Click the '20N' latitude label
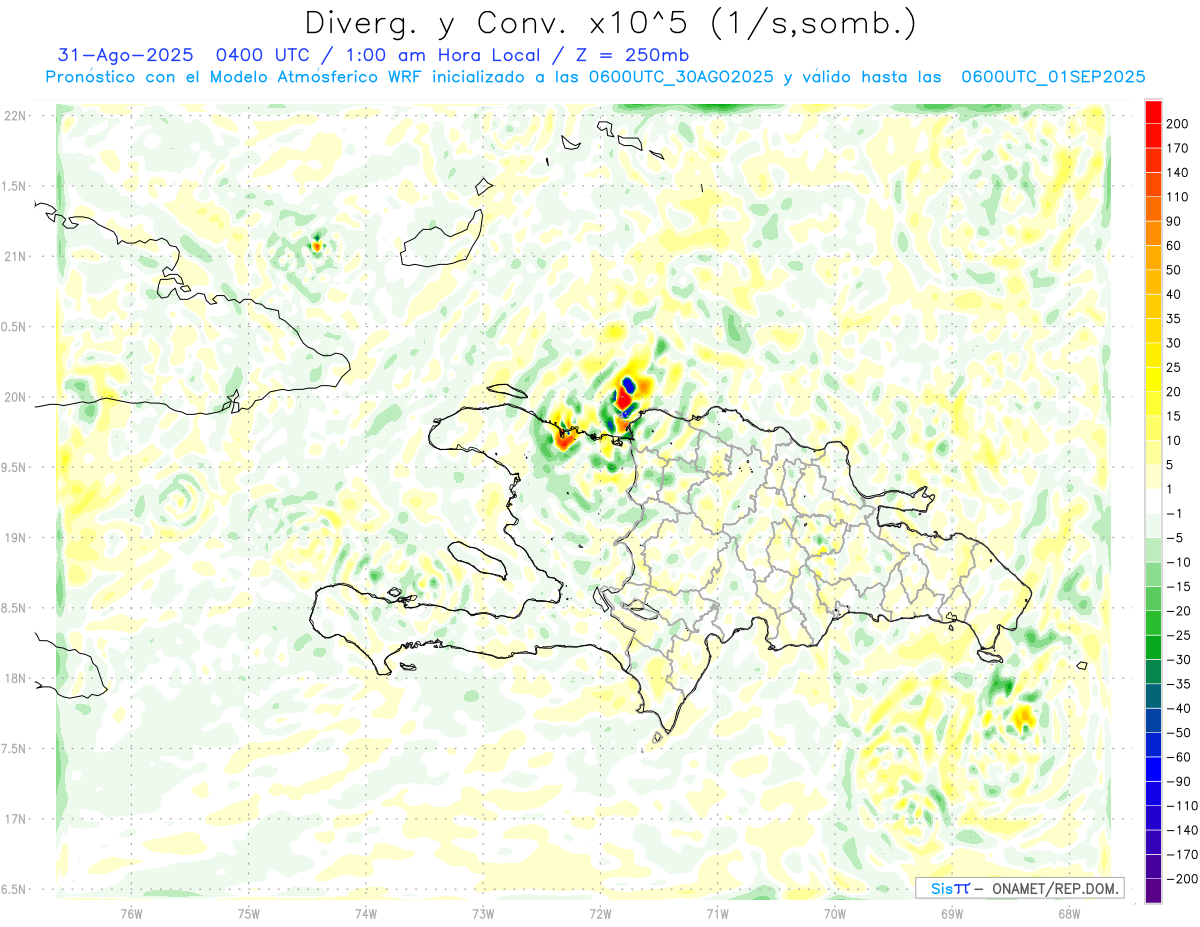Screen dimensions: 1200x927 15,397
